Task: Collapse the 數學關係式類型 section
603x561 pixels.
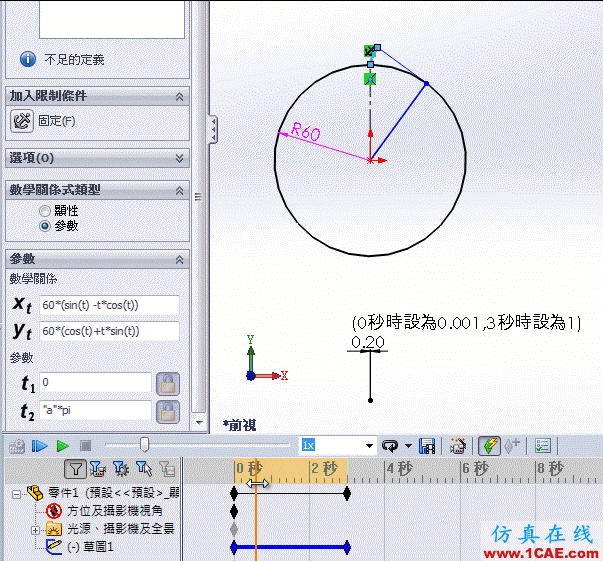Action: click(180, 190)
